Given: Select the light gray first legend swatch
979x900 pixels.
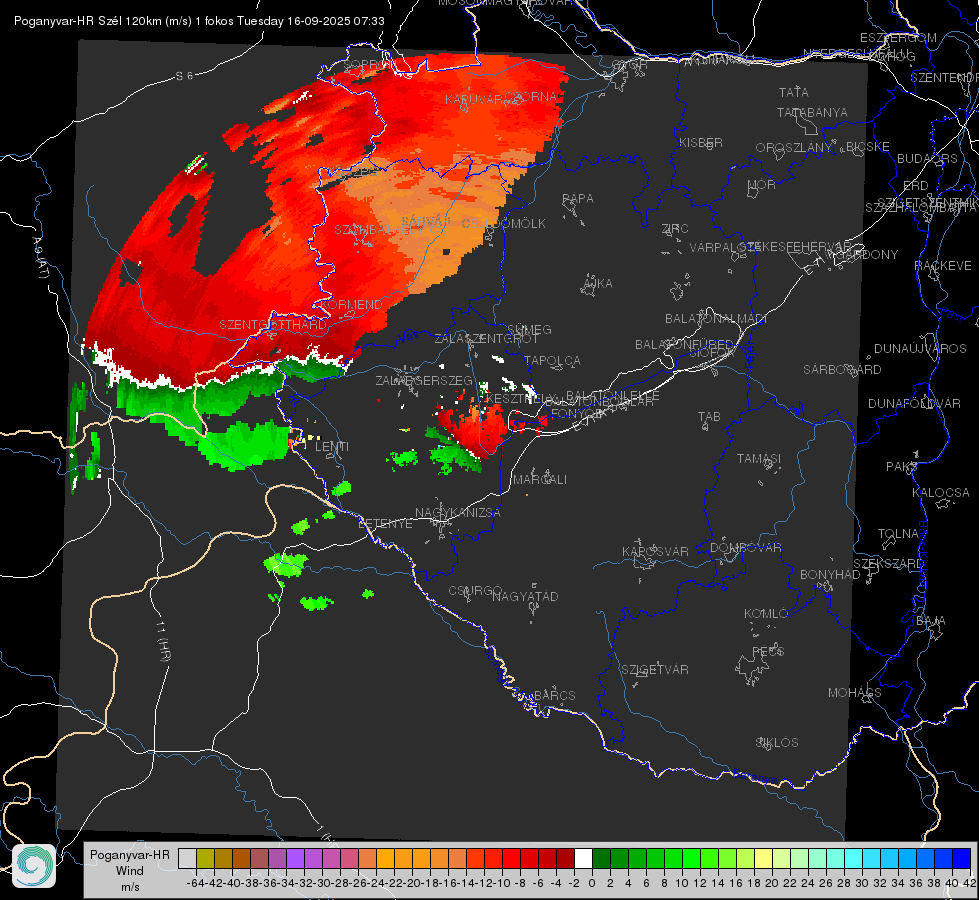Looking at the screenshot, I should pyautogui.click(x=187, y=858).
